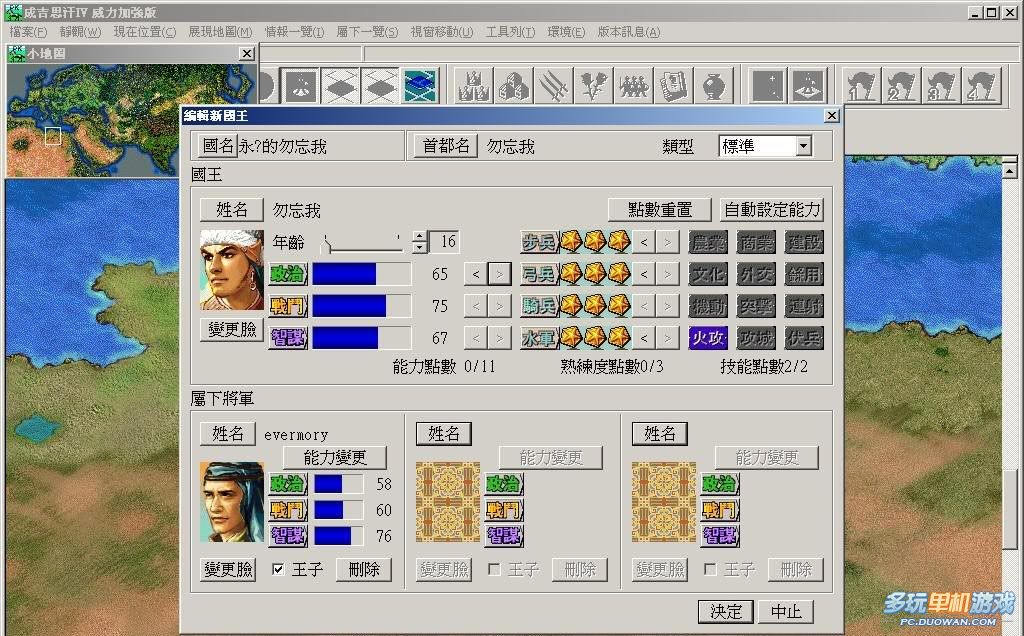Toggle the 攻城 siege skill
This screenshot has width=1024, height=636.
coord(756,338)
